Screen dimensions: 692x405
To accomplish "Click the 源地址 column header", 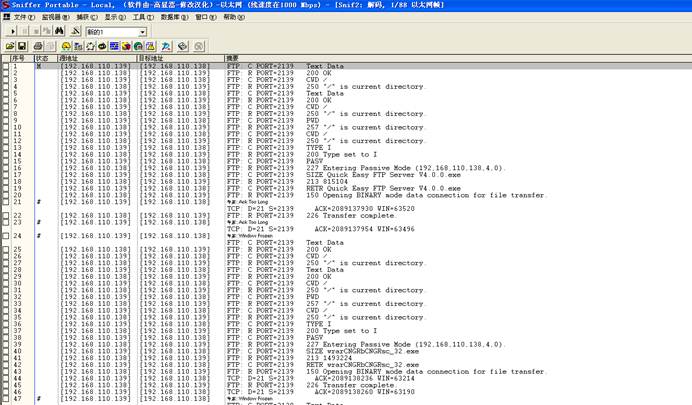I will pyautogui.click(x=97, y=58).
